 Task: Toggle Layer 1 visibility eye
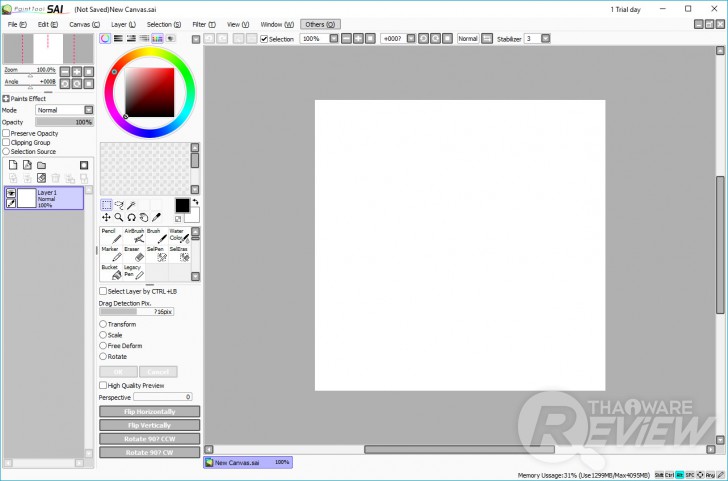[x=11, y=193]
